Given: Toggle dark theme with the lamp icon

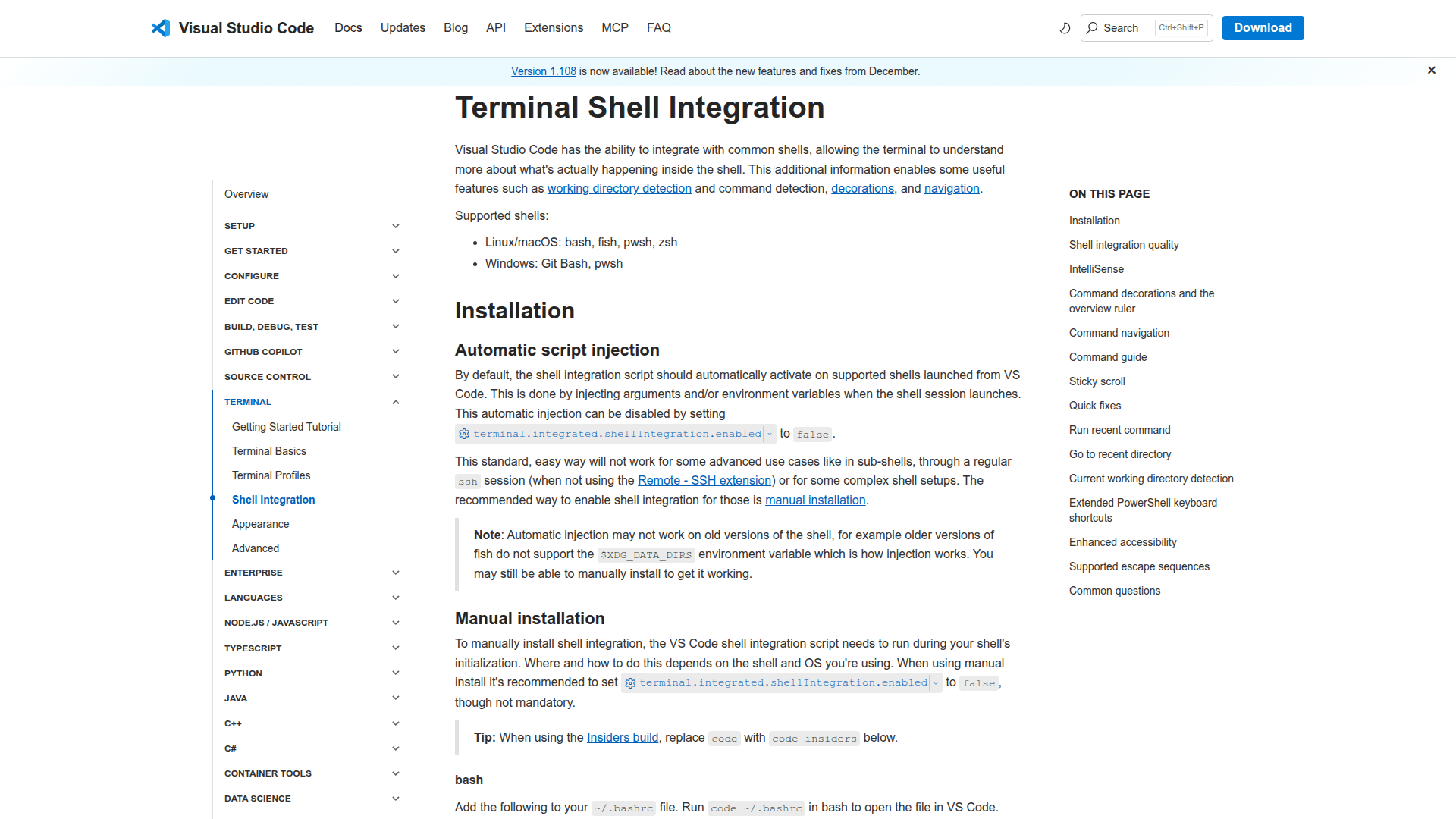Looking at the screenshot, I should coord(1065,27).
